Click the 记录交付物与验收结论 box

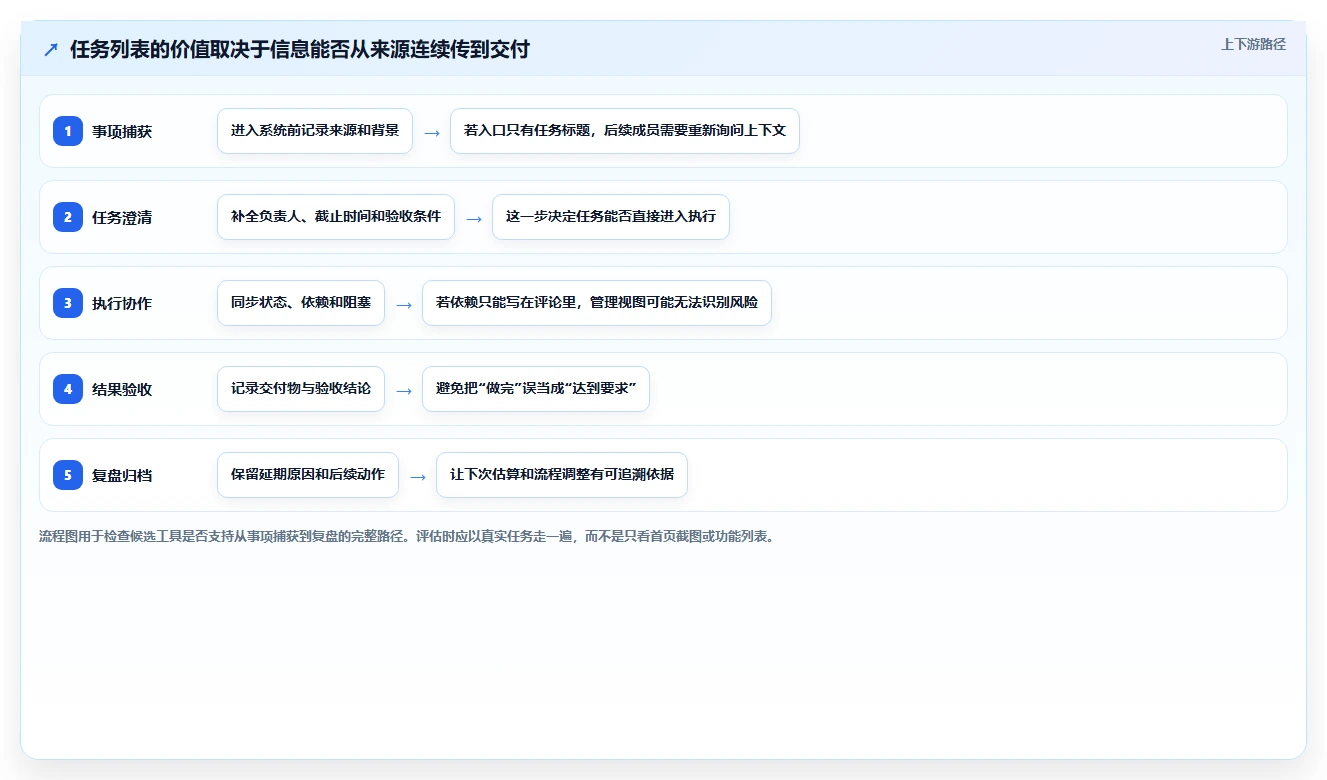click(301, 389)
